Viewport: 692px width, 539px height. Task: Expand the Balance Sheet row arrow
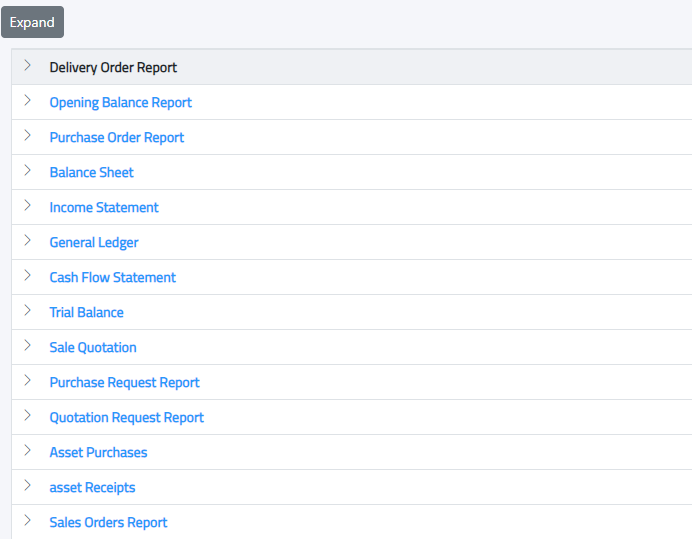tap(27, 172)
